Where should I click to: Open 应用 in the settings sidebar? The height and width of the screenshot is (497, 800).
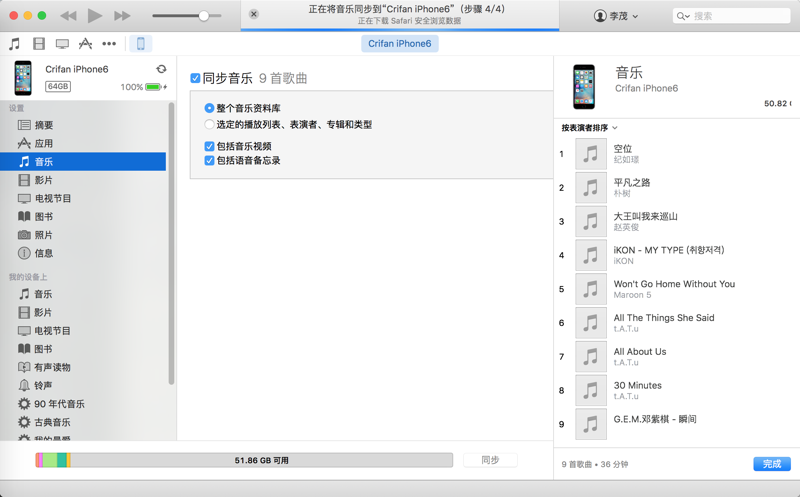pos(84,143)
